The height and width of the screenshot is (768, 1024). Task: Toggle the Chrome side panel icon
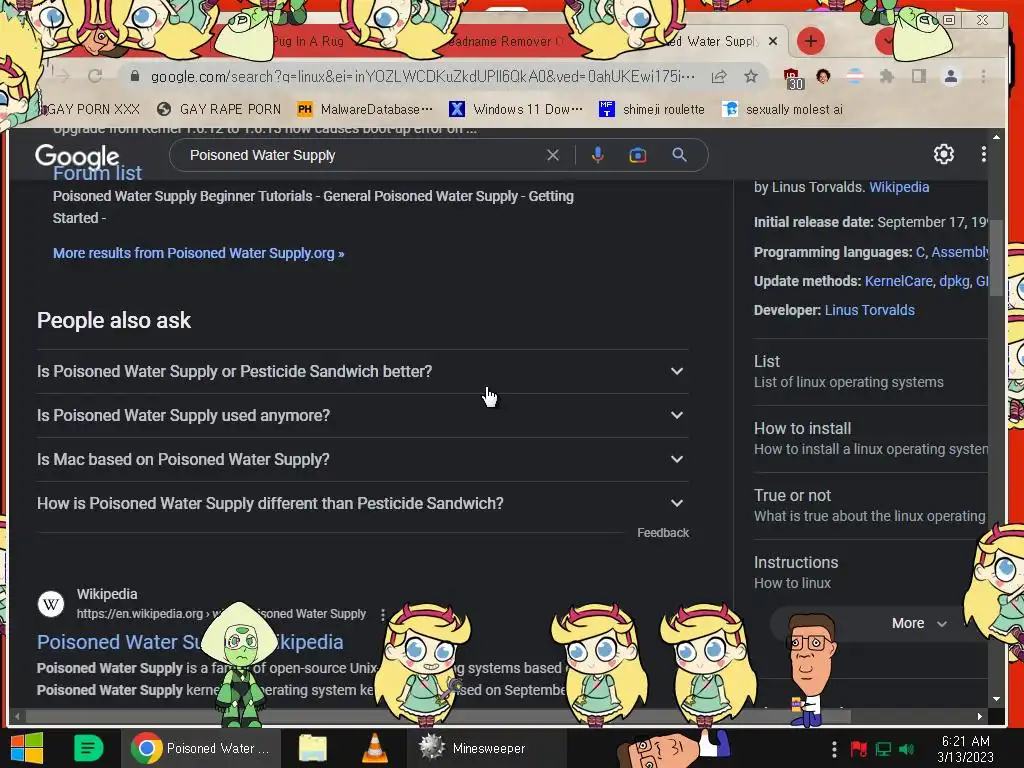coord(919,76)
